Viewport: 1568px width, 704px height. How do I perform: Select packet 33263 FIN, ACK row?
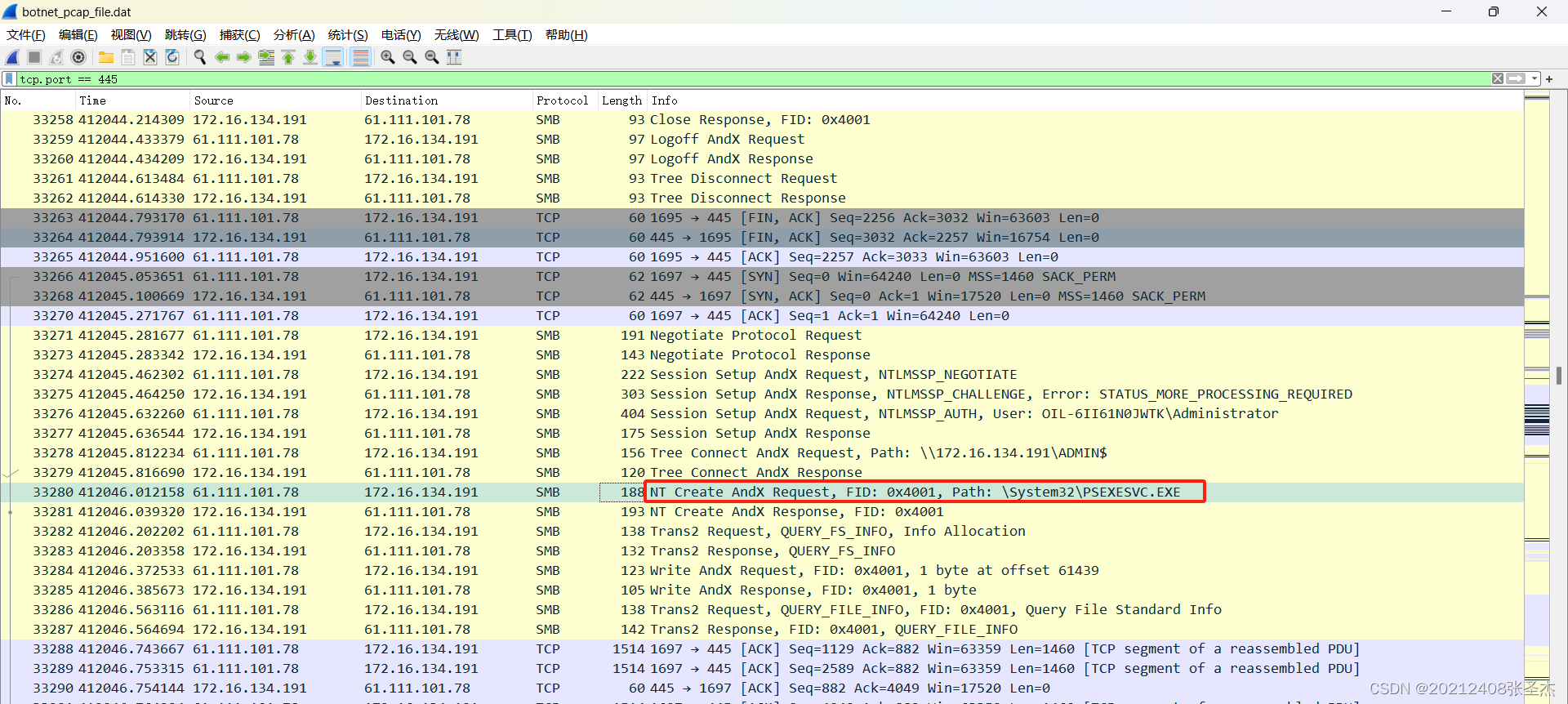click(x=762, y=218)
